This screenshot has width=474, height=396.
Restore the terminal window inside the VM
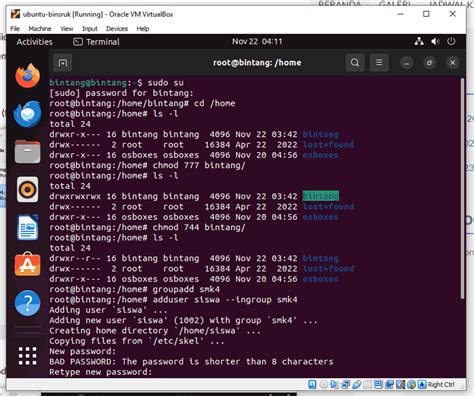pos(429,63)
